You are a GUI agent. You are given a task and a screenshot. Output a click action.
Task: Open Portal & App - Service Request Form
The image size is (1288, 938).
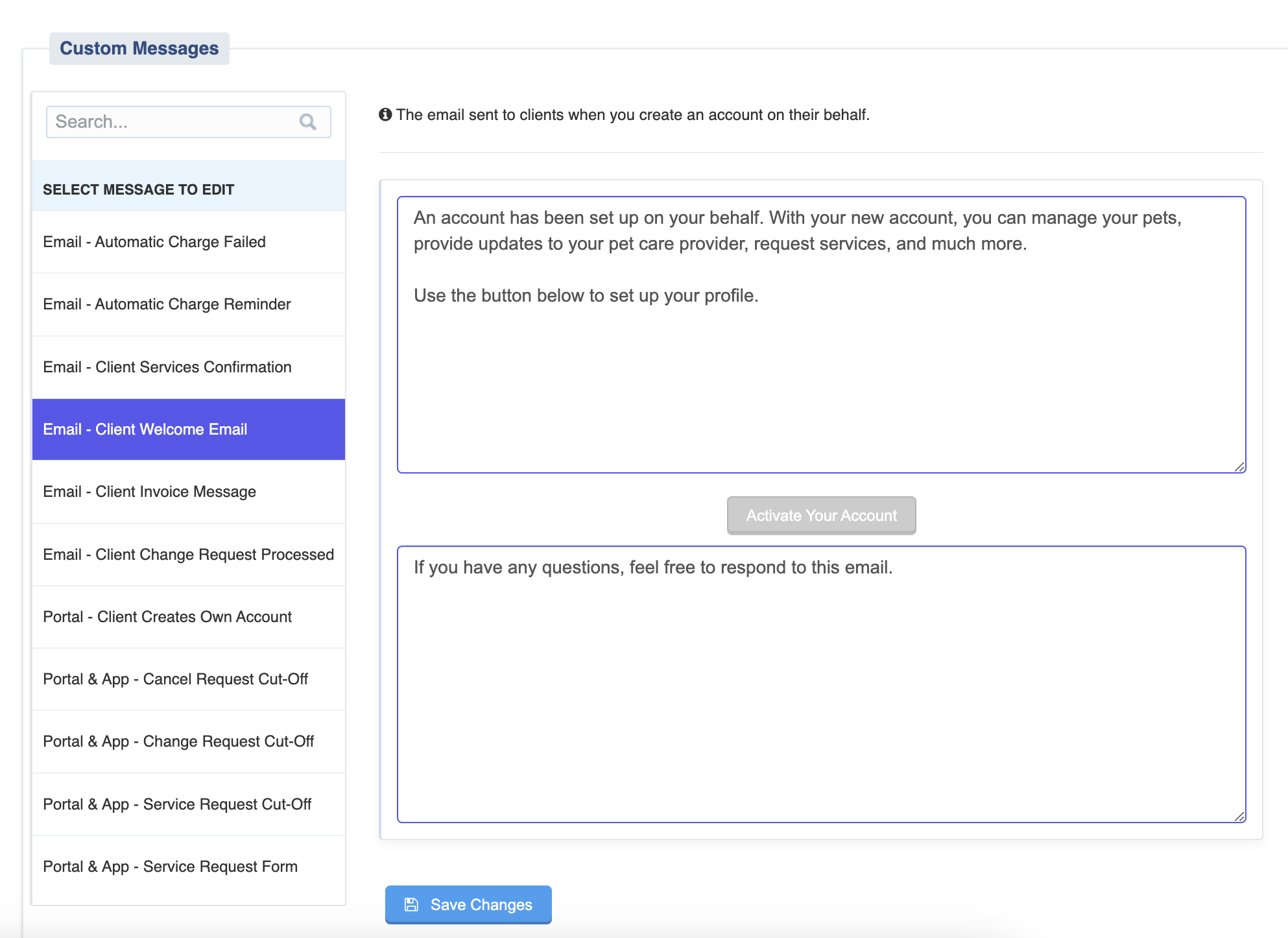tap(189, 867)
